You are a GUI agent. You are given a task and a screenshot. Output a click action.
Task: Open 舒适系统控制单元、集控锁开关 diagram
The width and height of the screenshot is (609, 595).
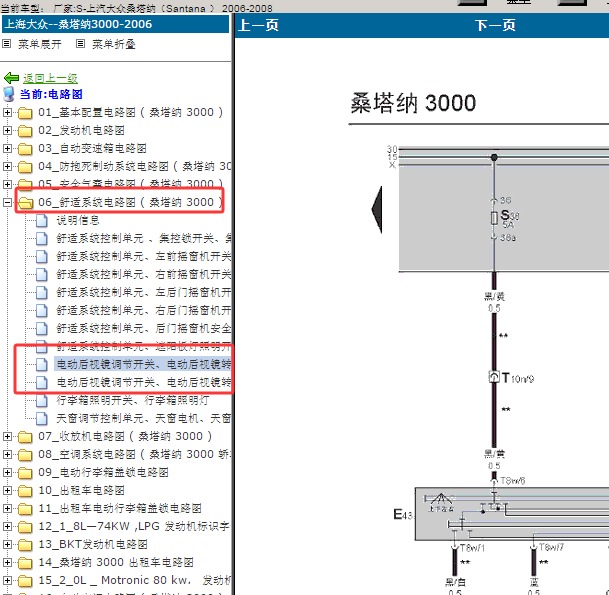(x=143, y=238)
